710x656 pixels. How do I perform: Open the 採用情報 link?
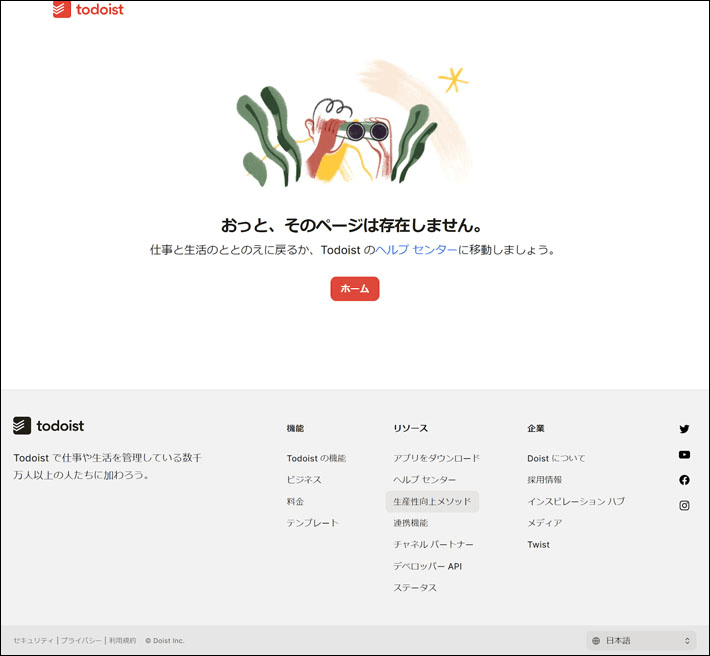[x=544, y=479]
